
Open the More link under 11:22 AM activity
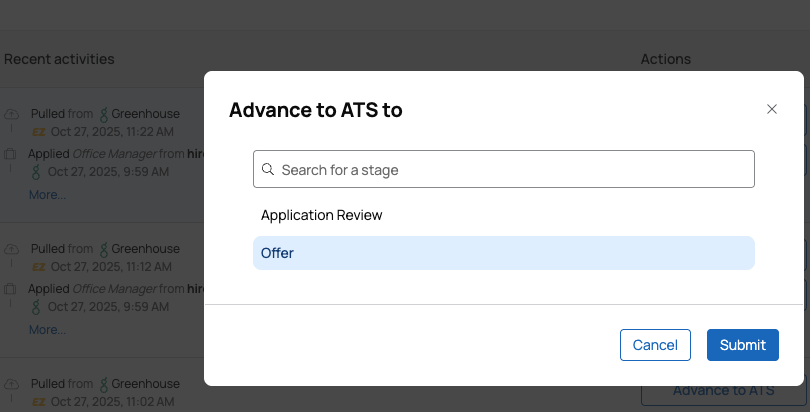point(48,195)
